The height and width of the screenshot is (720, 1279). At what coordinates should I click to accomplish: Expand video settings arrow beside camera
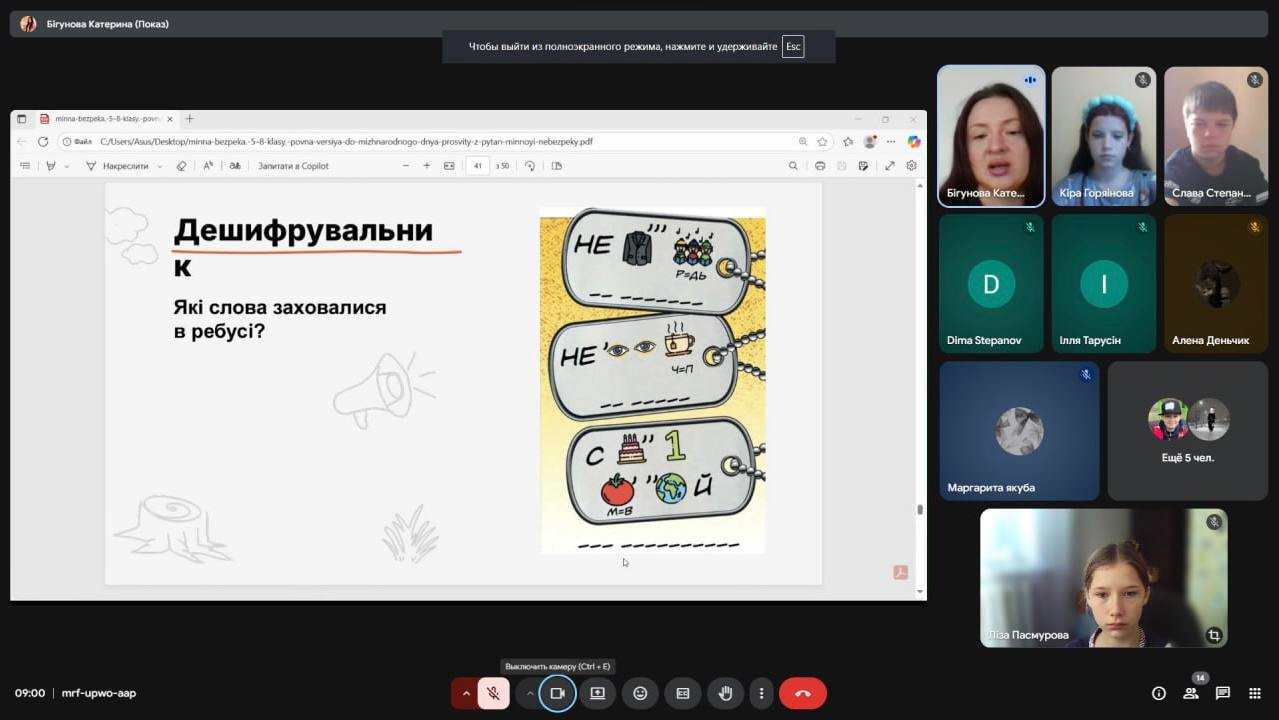(530, 693)
